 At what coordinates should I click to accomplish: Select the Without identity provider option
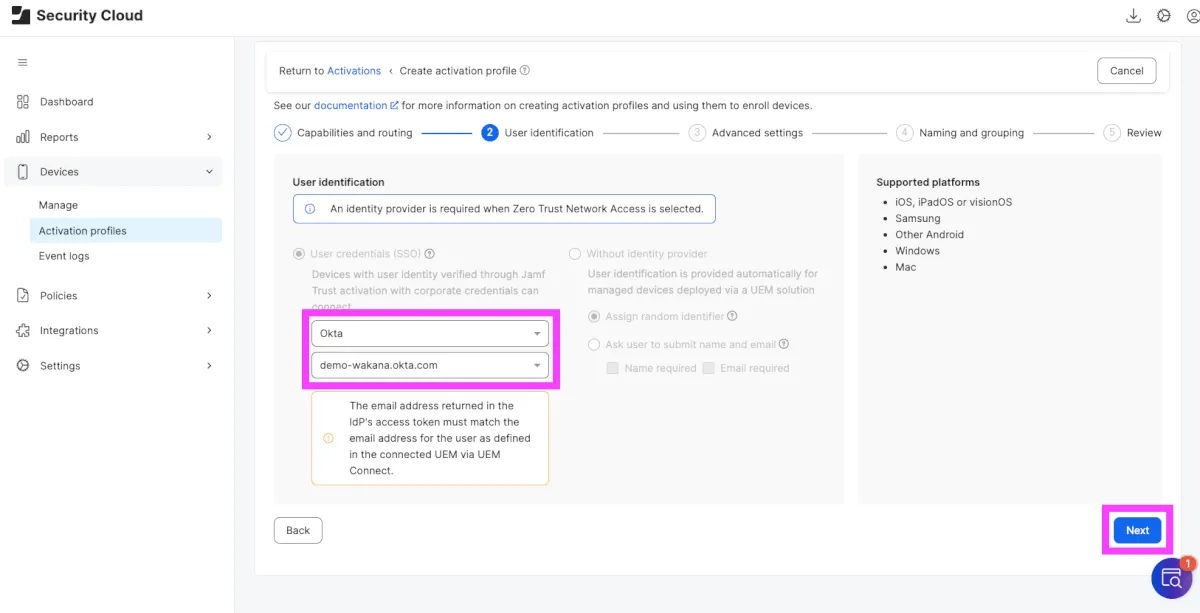coord(575,254)
